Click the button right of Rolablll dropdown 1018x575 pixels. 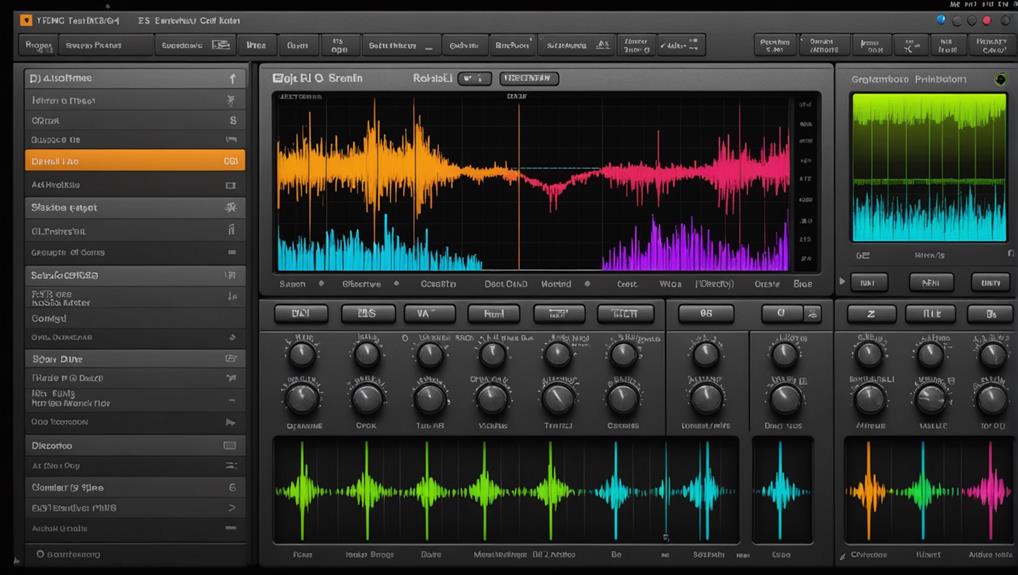pyautogui.click(x=529, y=79)
